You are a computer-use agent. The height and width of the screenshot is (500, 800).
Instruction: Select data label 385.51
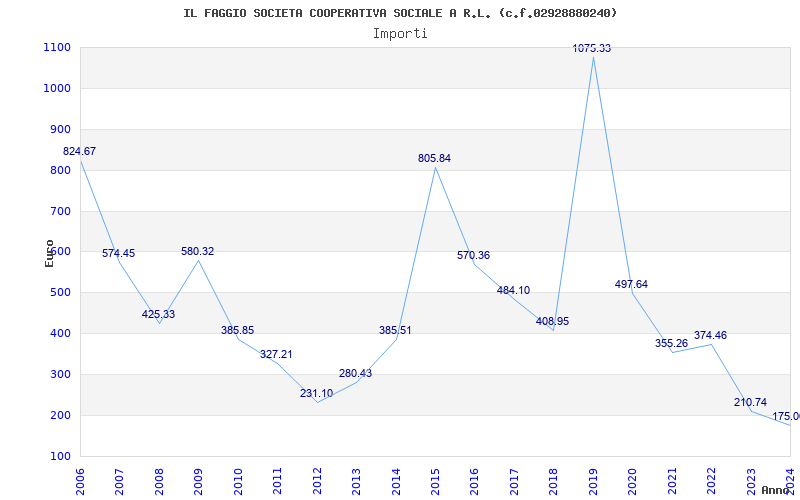coord(395,331)
